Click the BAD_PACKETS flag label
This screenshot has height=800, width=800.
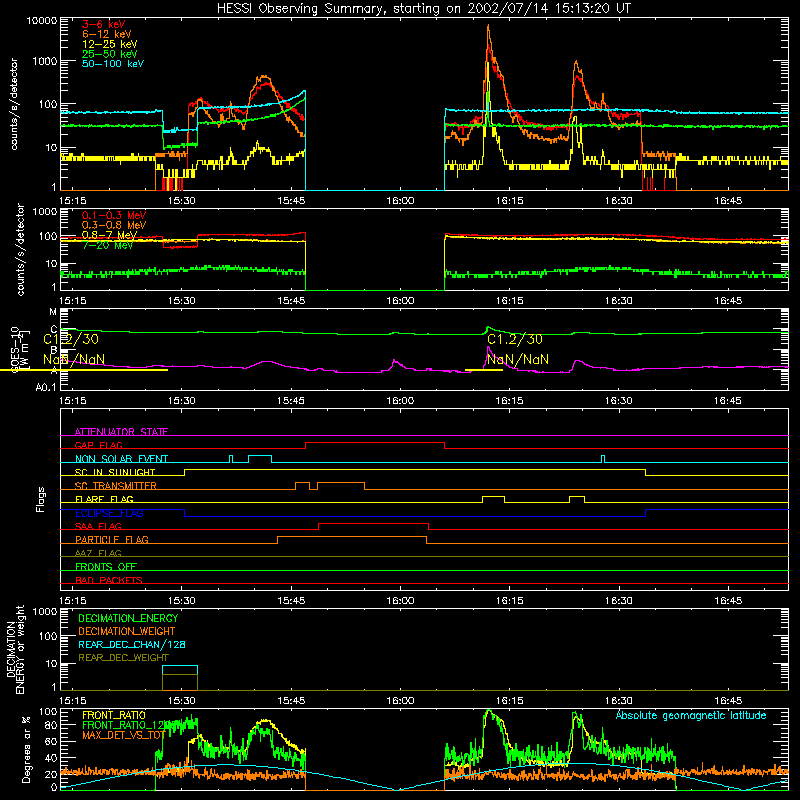109,580
